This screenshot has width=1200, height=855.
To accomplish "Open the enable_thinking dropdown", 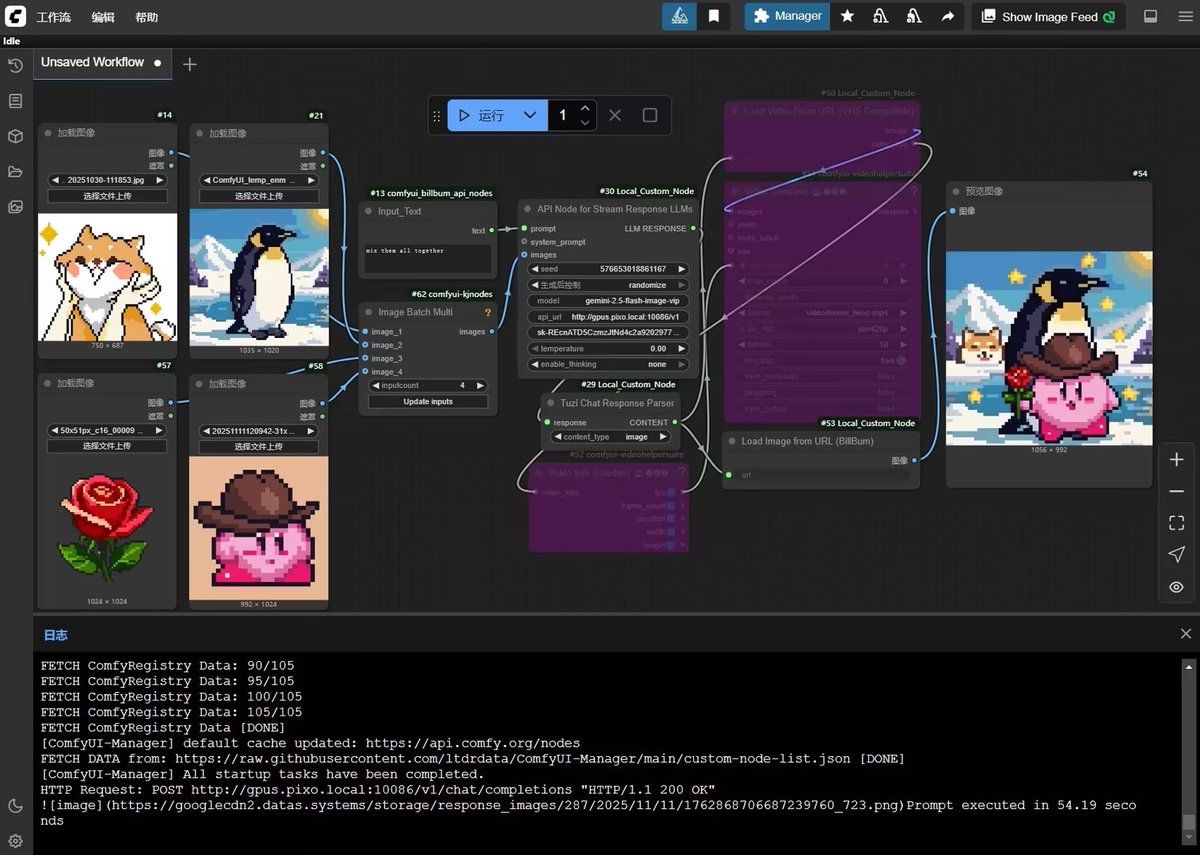I will click(x=609, y=364).
